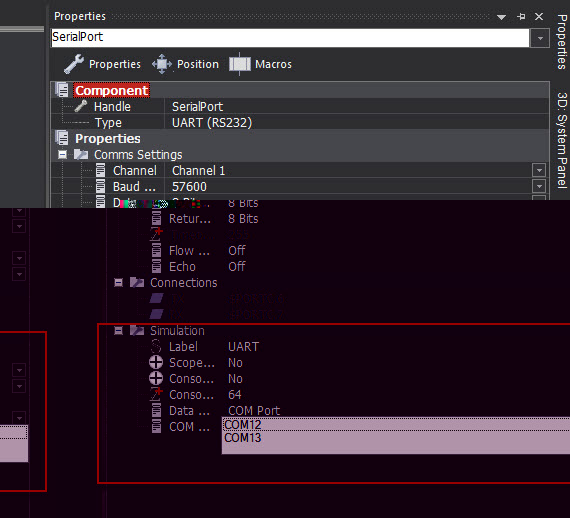Click the Conso... value 64

(x=234, y=394)
